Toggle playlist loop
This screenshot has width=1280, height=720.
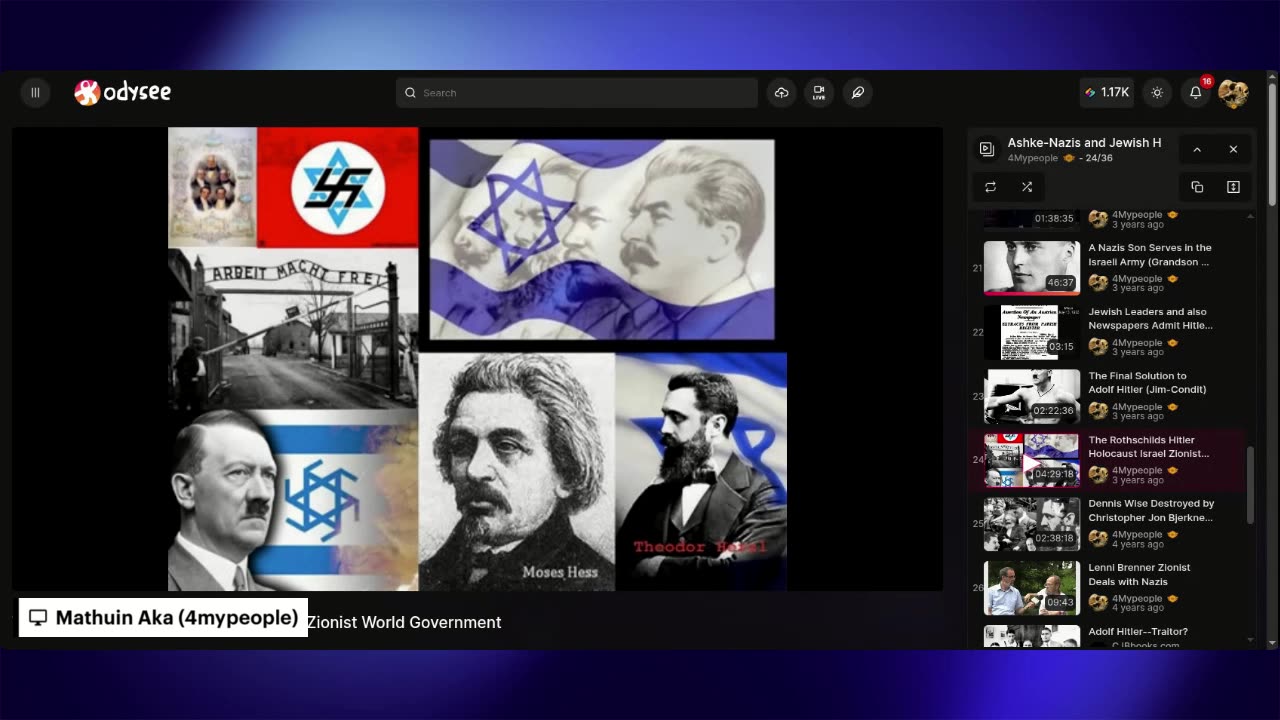pyautogui.click(x=990, y=187)
